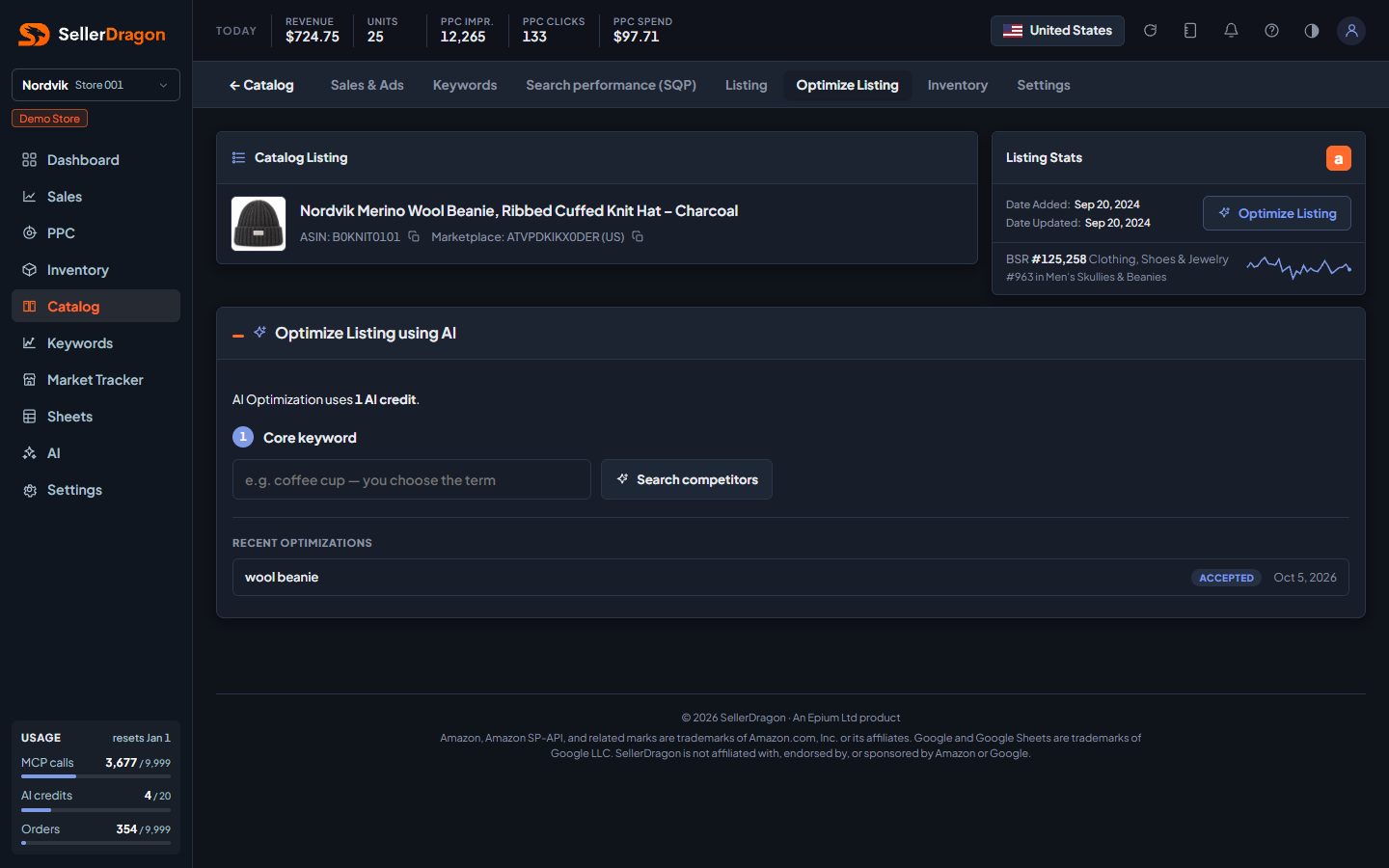Open the wool beanie recent optimization
This screenshot has height=868, width=1389.
pyautogui.click(x=791, y=577)
